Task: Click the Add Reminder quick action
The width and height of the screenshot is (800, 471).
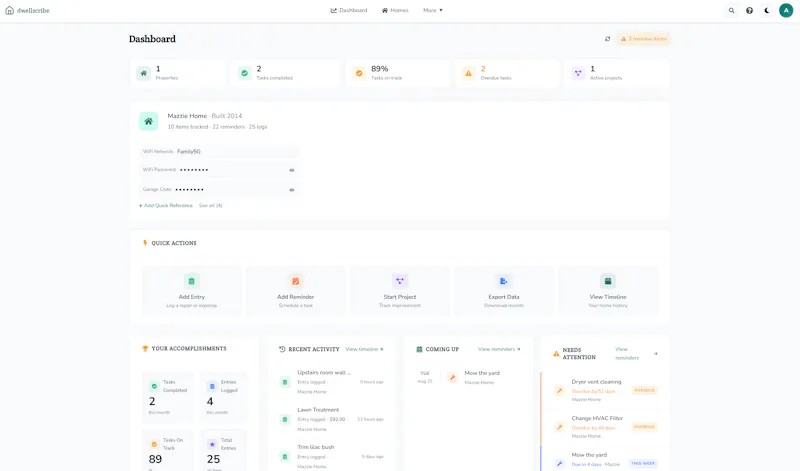Action: point(295,290)
